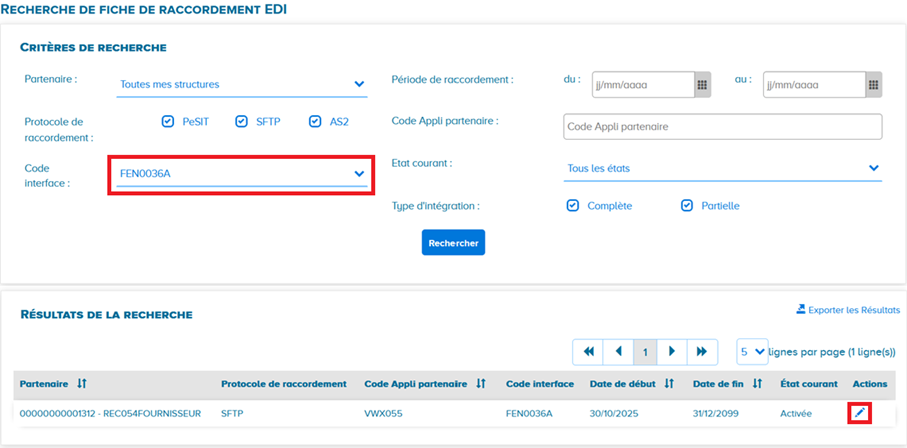This screenshot has width=907, height=448.
Task: Sort results by Partenaire column
Action: [82, 384]
